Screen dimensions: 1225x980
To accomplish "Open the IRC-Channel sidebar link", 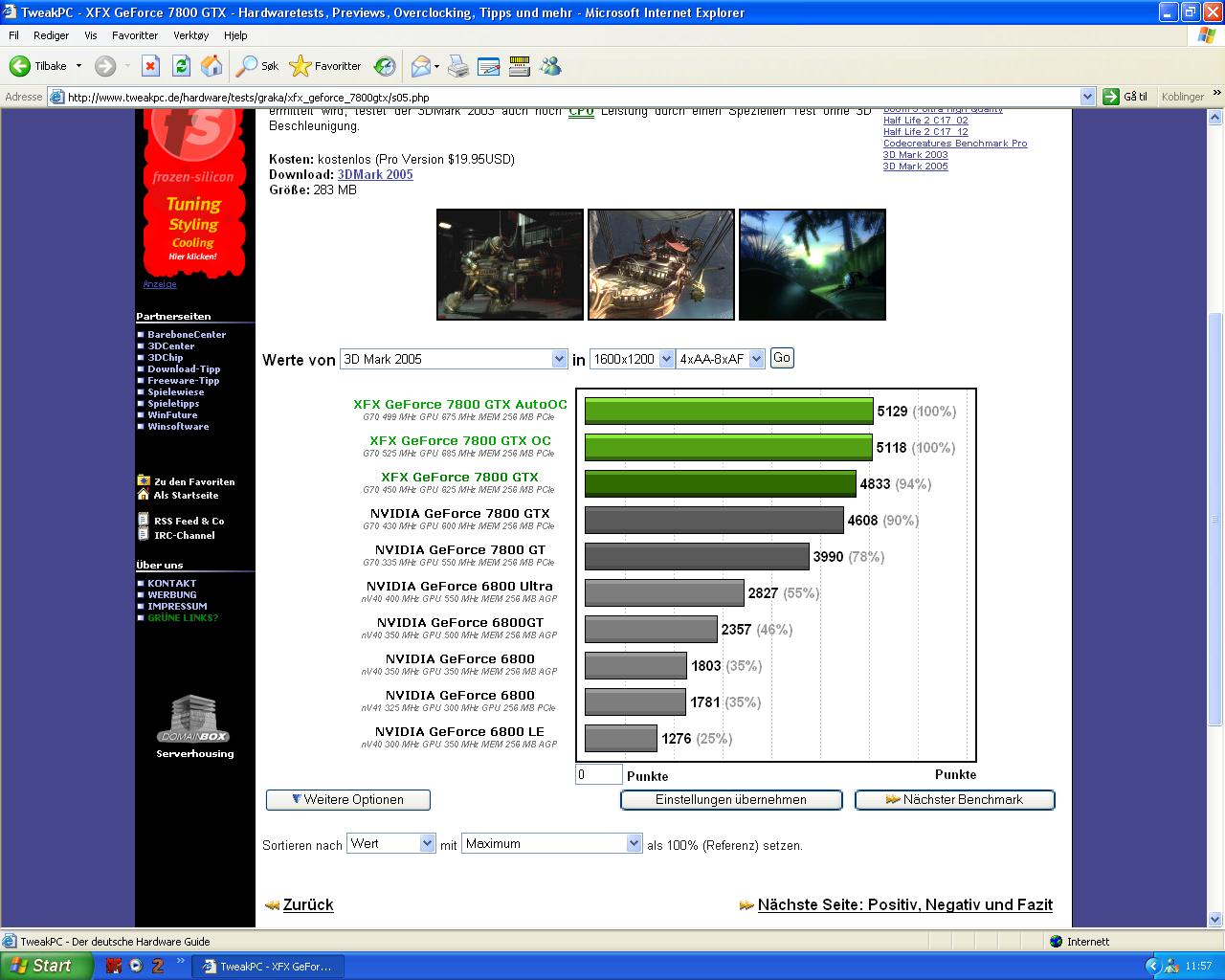I will (184, 535).
